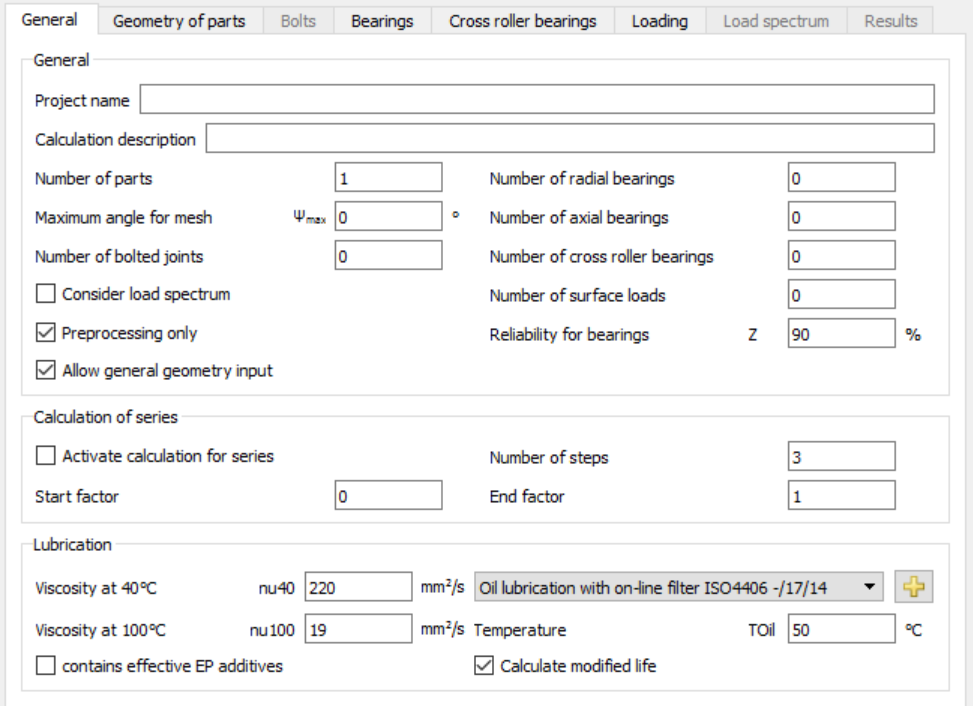
Task: Open the Bearings tab
Action: (x=382, y=21)
